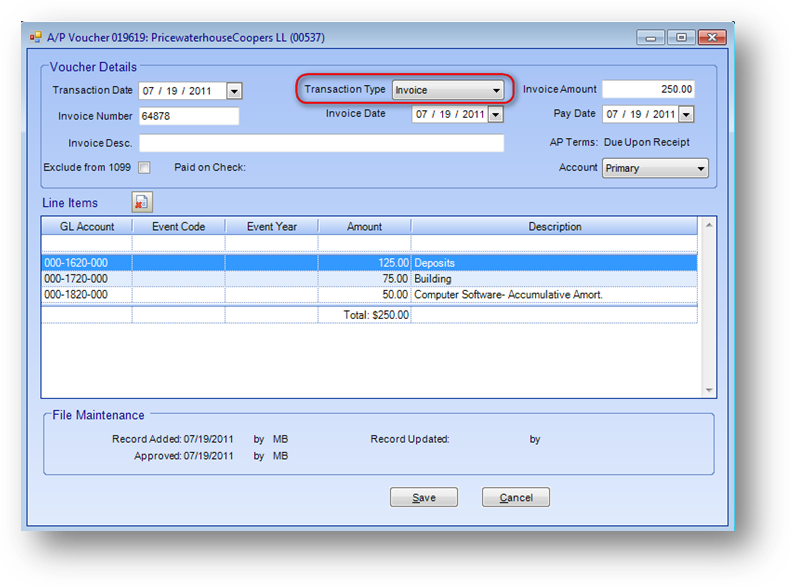Click the delete line item icon

[x=142, y=202]
